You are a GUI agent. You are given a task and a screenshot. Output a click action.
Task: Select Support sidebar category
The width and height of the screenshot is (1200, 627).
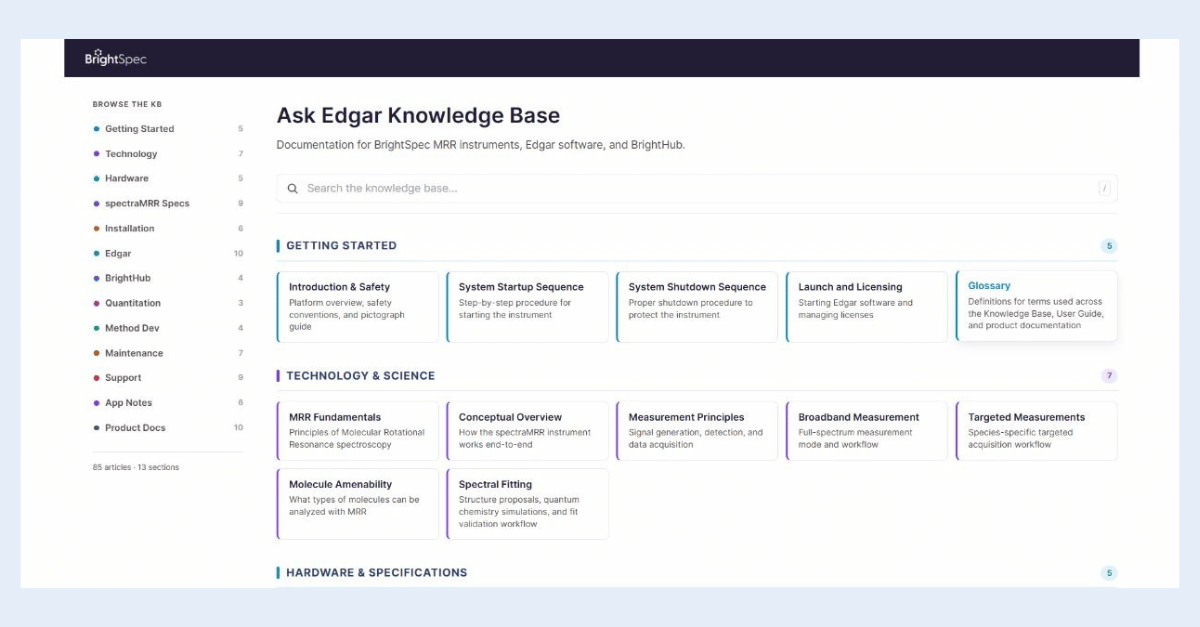pyautogui.click(x=168, y=378)
